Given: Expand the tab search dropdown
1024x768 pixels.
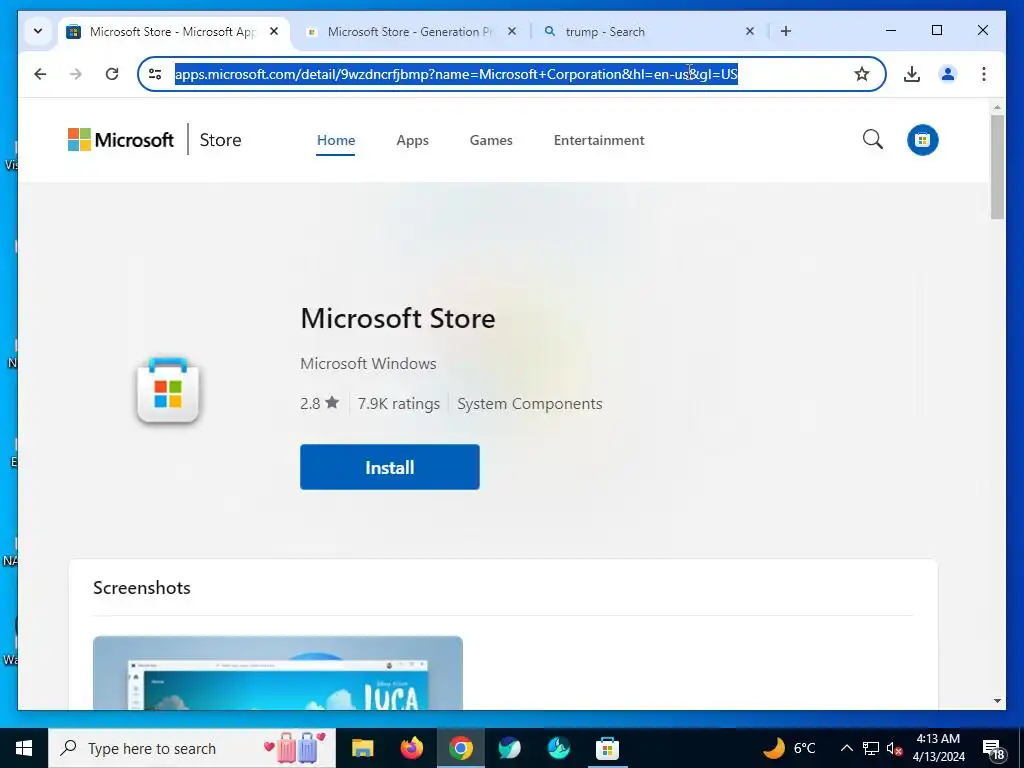Looking at the screenshot, I should (x=38, y=31).
